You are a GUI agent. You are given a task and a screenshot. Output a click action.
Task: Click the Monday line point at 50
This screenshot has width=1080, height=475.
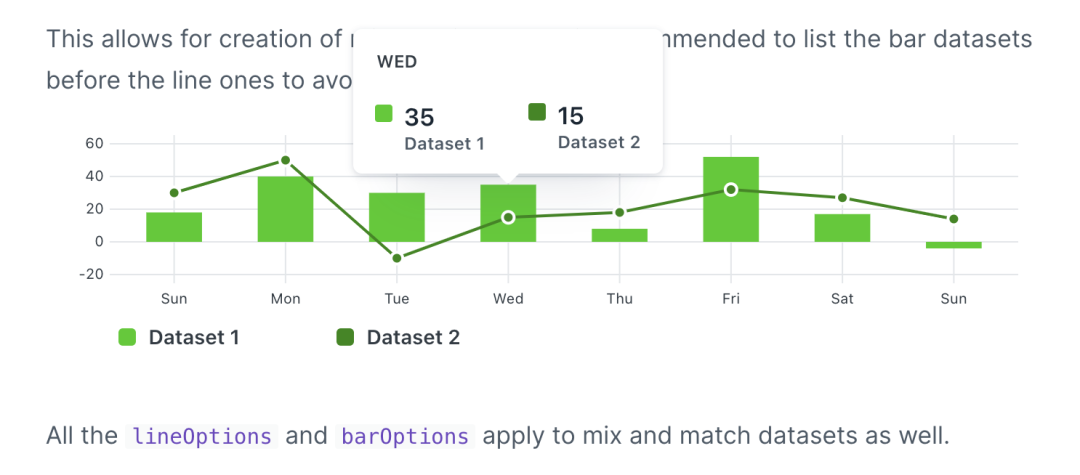coord(285,160)
